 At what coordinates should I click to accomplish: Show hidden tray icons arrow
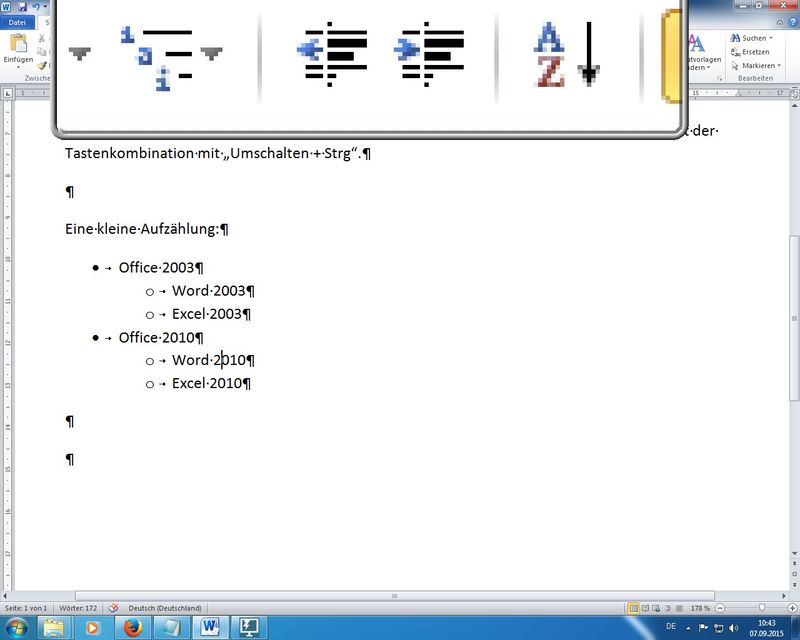pos(688,628)
